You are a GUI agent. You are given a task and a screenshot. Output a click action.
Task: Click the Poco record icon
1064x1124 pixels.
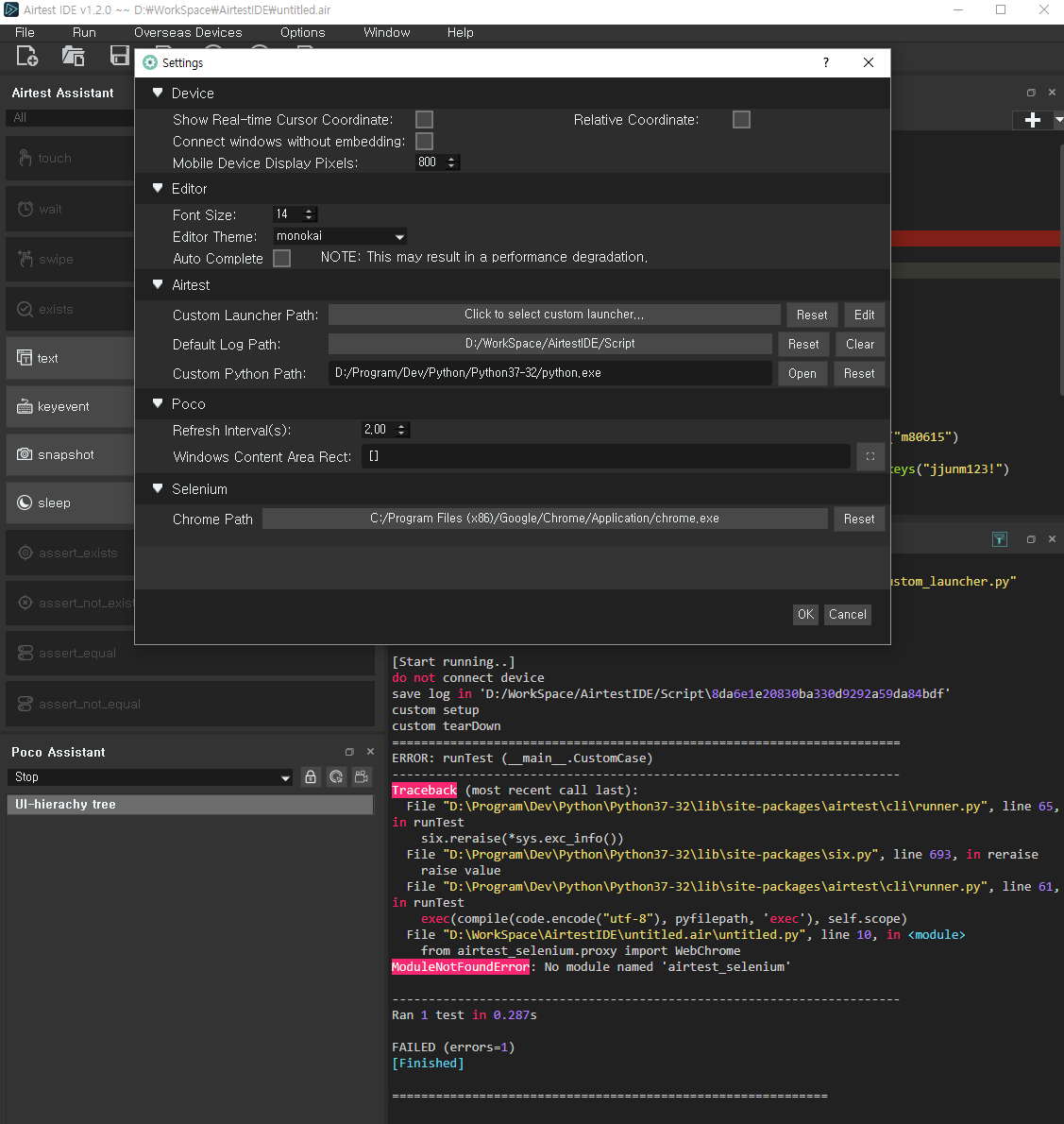pos(362,777)
